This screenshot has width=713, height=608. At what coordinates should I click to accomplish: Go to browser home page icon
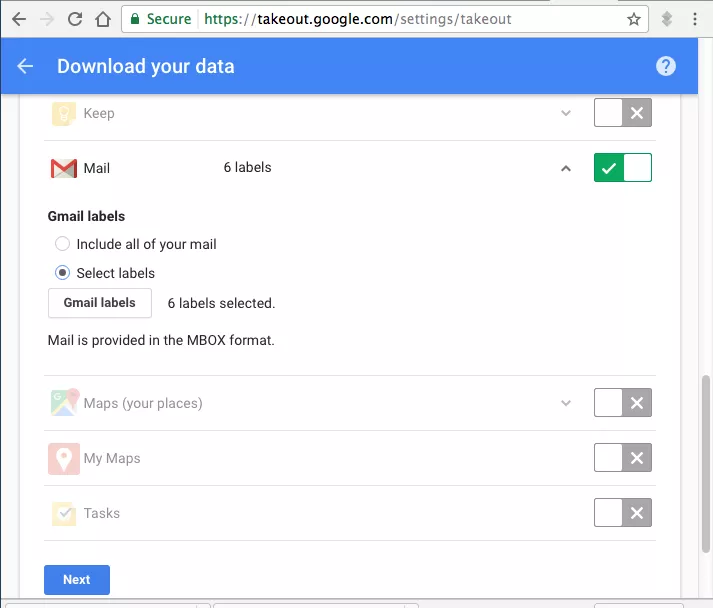pyautogui.click(x=103, y=19)
